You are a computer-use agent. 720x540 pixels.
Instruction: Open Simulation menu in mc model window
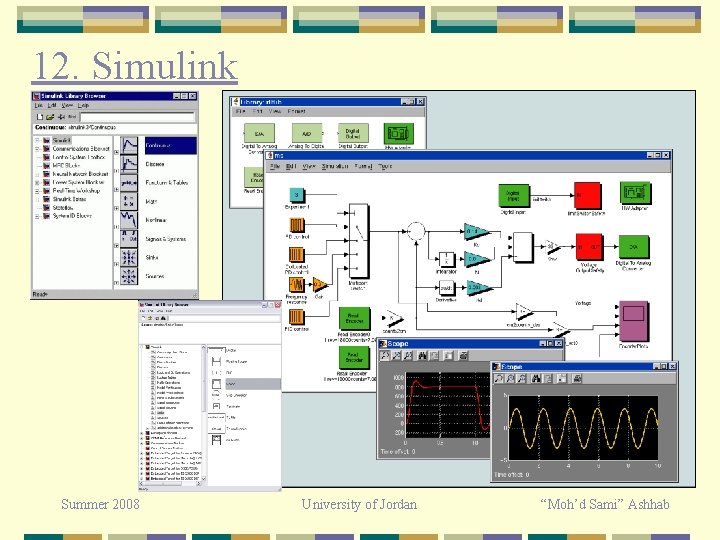(335, 166)
